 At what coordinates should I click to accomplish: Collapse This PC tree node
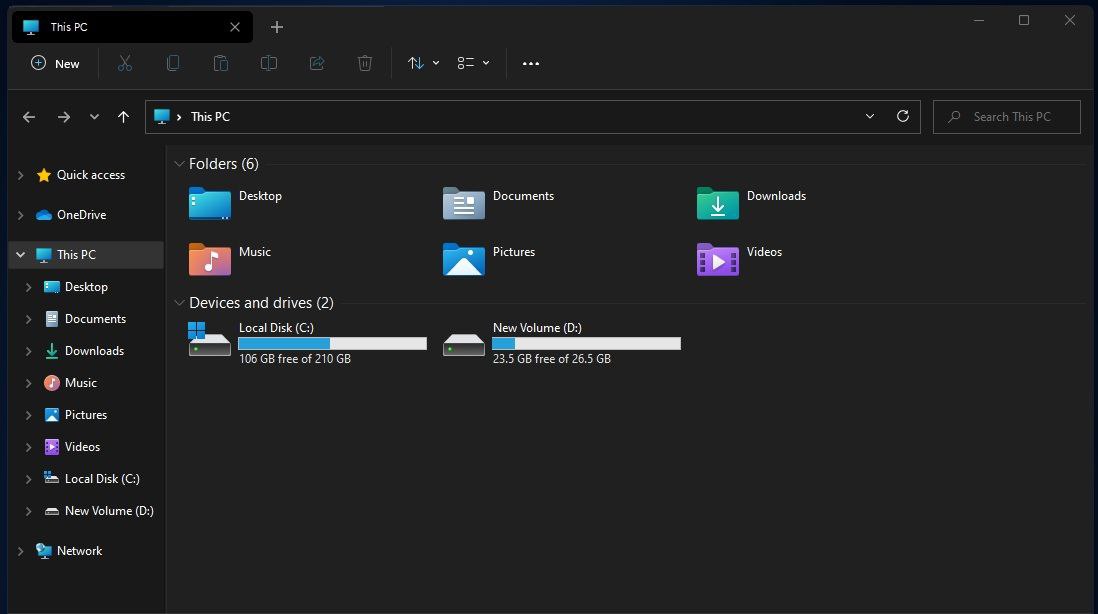pos(20,255)
